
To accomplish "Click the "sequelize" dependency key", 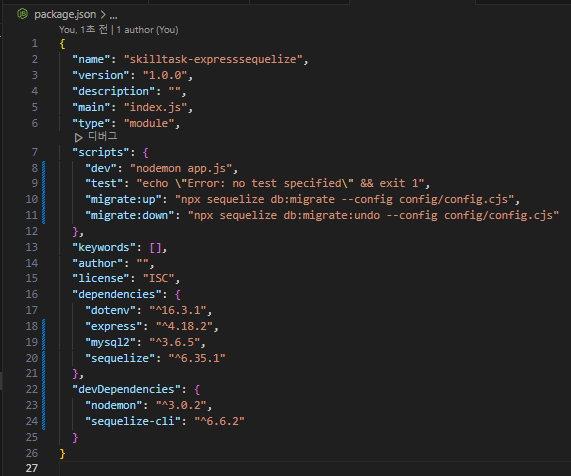I will click(x=120, y=358).
